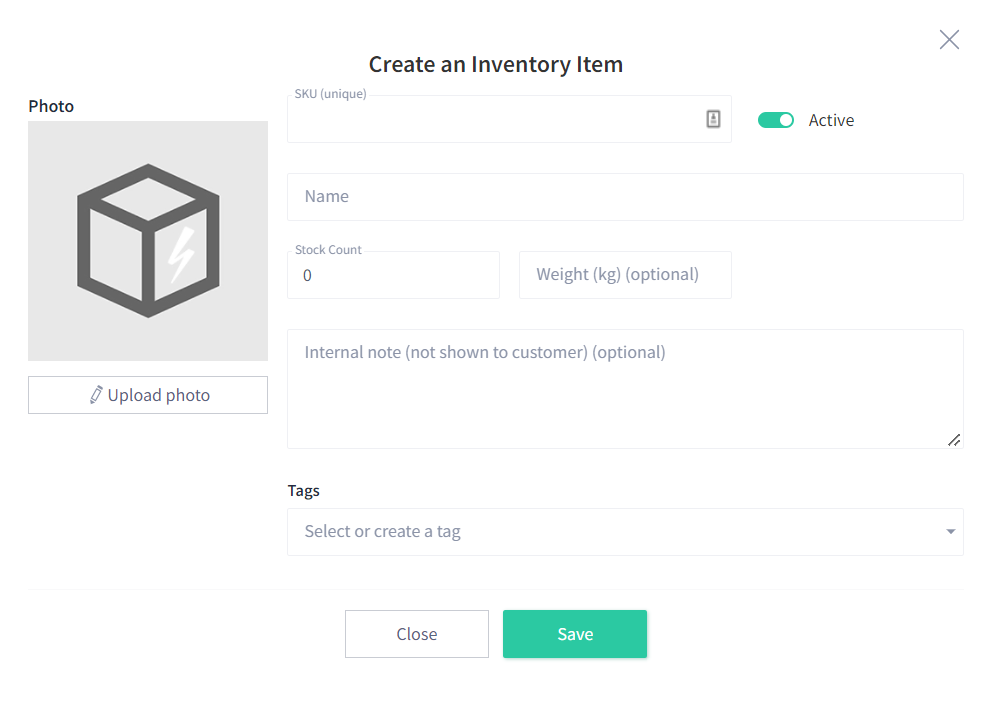Click the Select or create a tag box
The width and height of the screenshot is (996, 709).
click(x=625, y=532)
